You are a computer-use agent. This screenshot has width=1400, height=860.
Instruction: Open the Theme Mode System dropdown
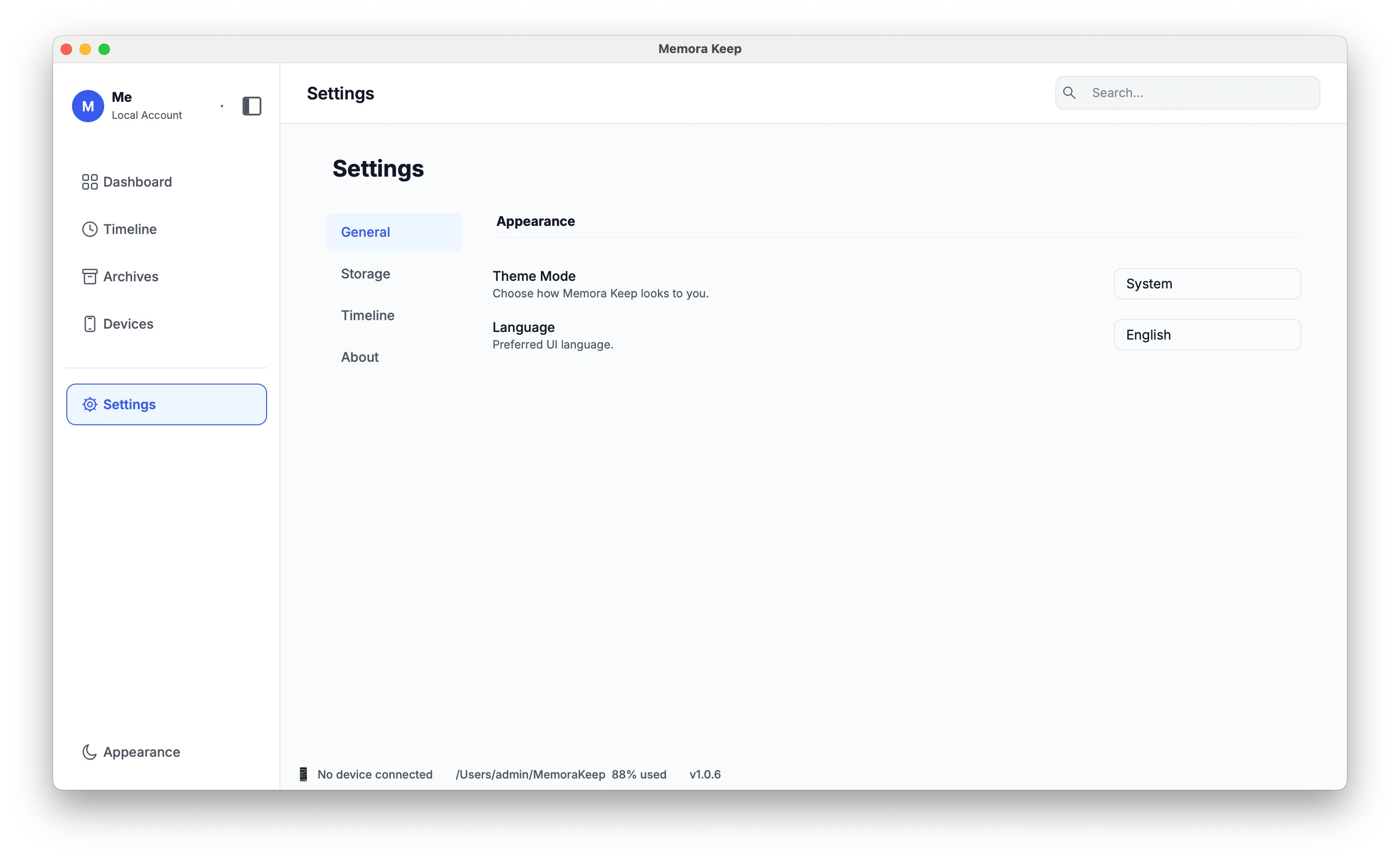[1207, 283]
